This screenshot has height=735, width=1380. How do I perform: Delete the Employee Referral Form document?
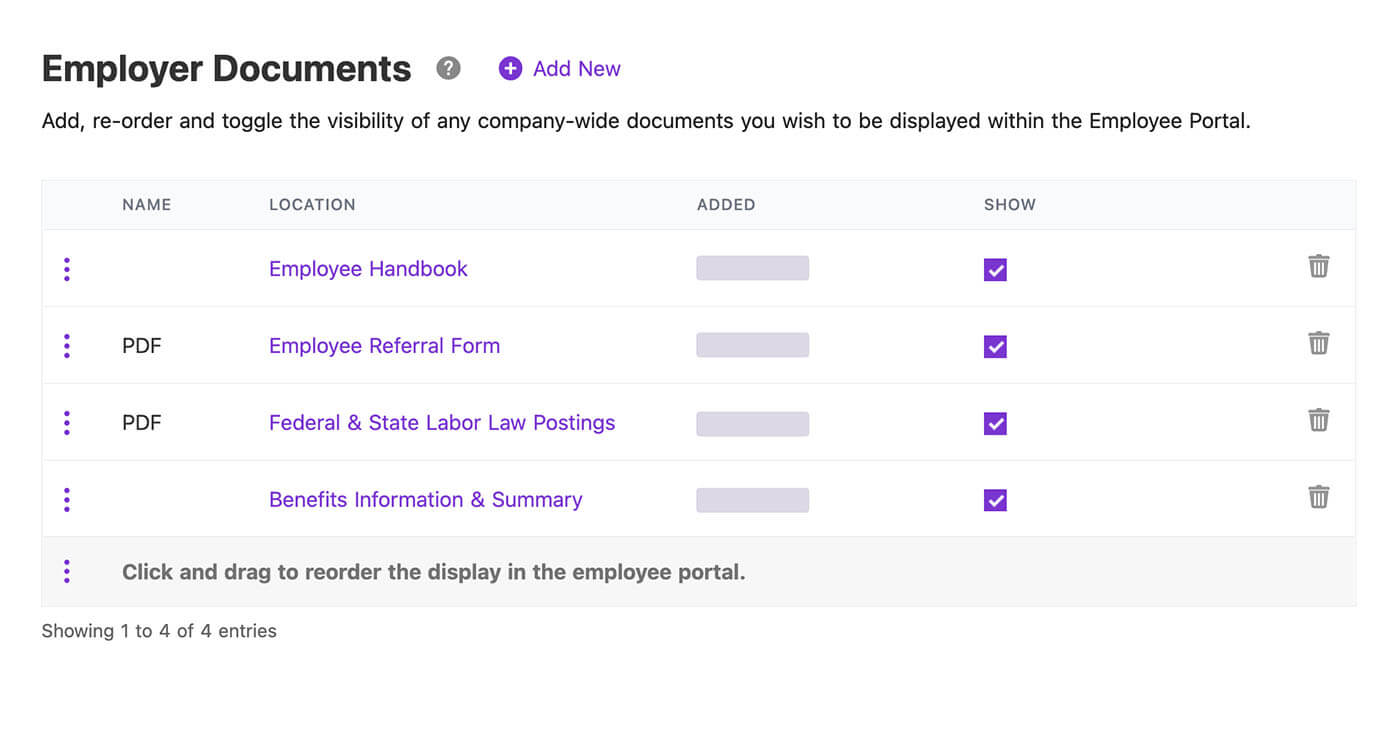[x=1318, y=343]
